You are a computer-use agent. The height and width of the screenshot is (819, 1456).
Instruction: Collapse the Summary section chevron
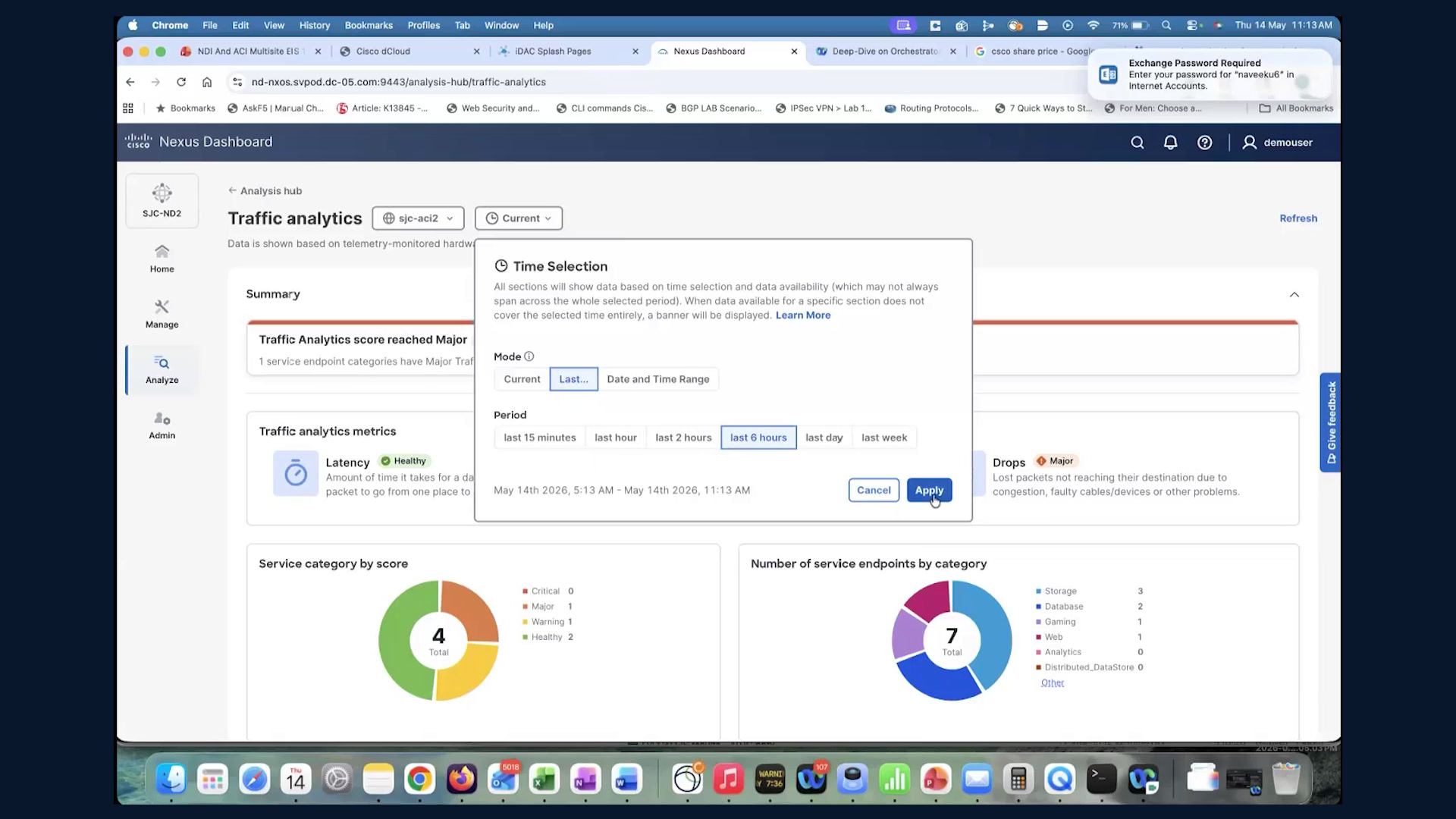[x=1294, y=294]
